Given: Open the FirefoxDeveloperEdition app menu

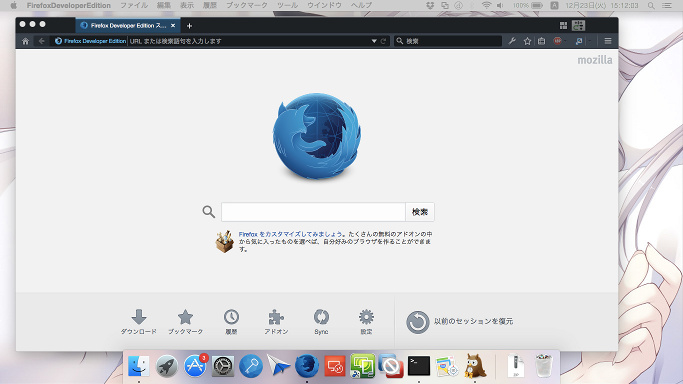Looking at the screenshot, I should pyautogui.click(x=69, y=5).
